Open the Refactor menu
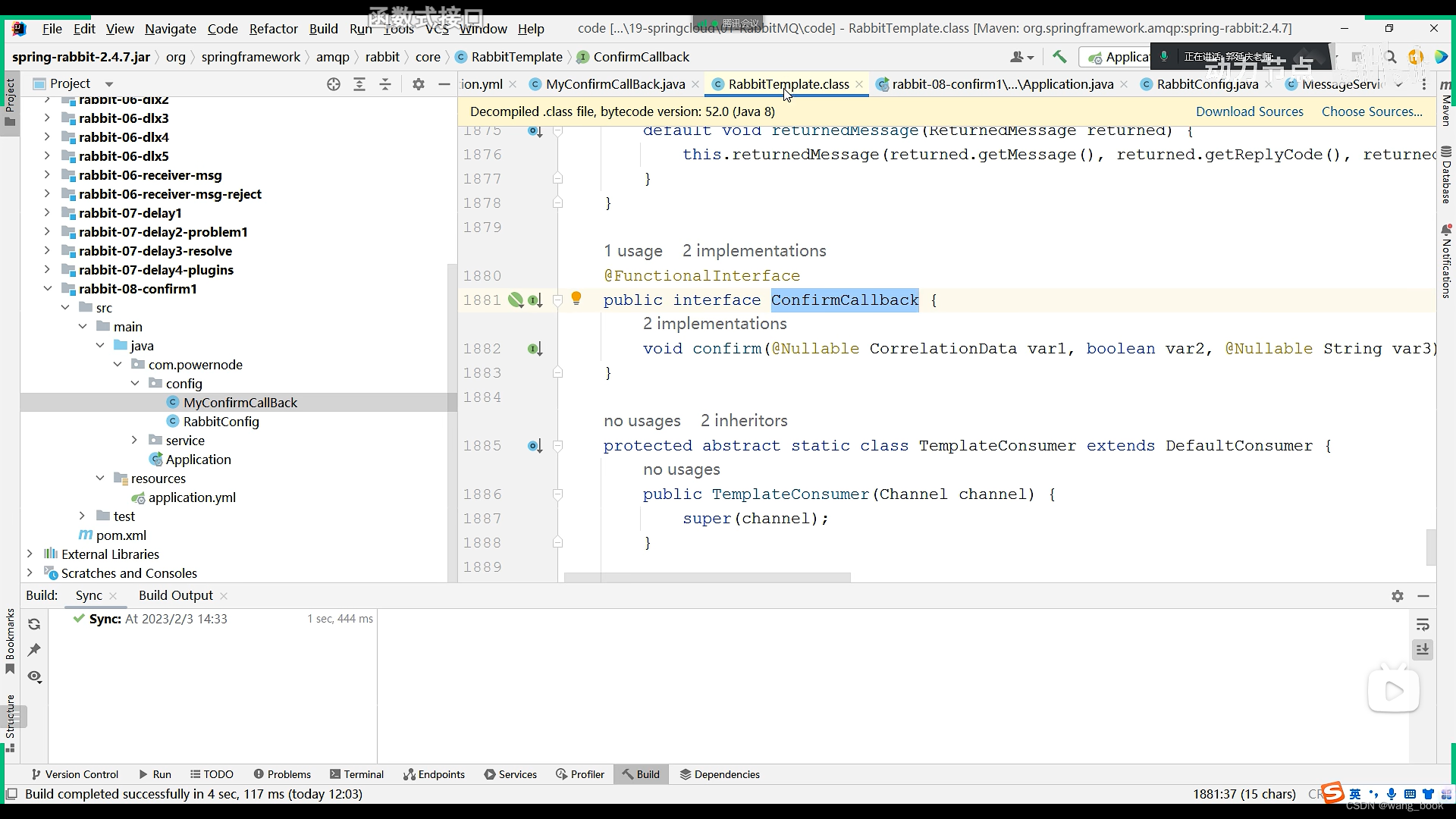This screenshot has width=1456, height=819. click(273, 29)
